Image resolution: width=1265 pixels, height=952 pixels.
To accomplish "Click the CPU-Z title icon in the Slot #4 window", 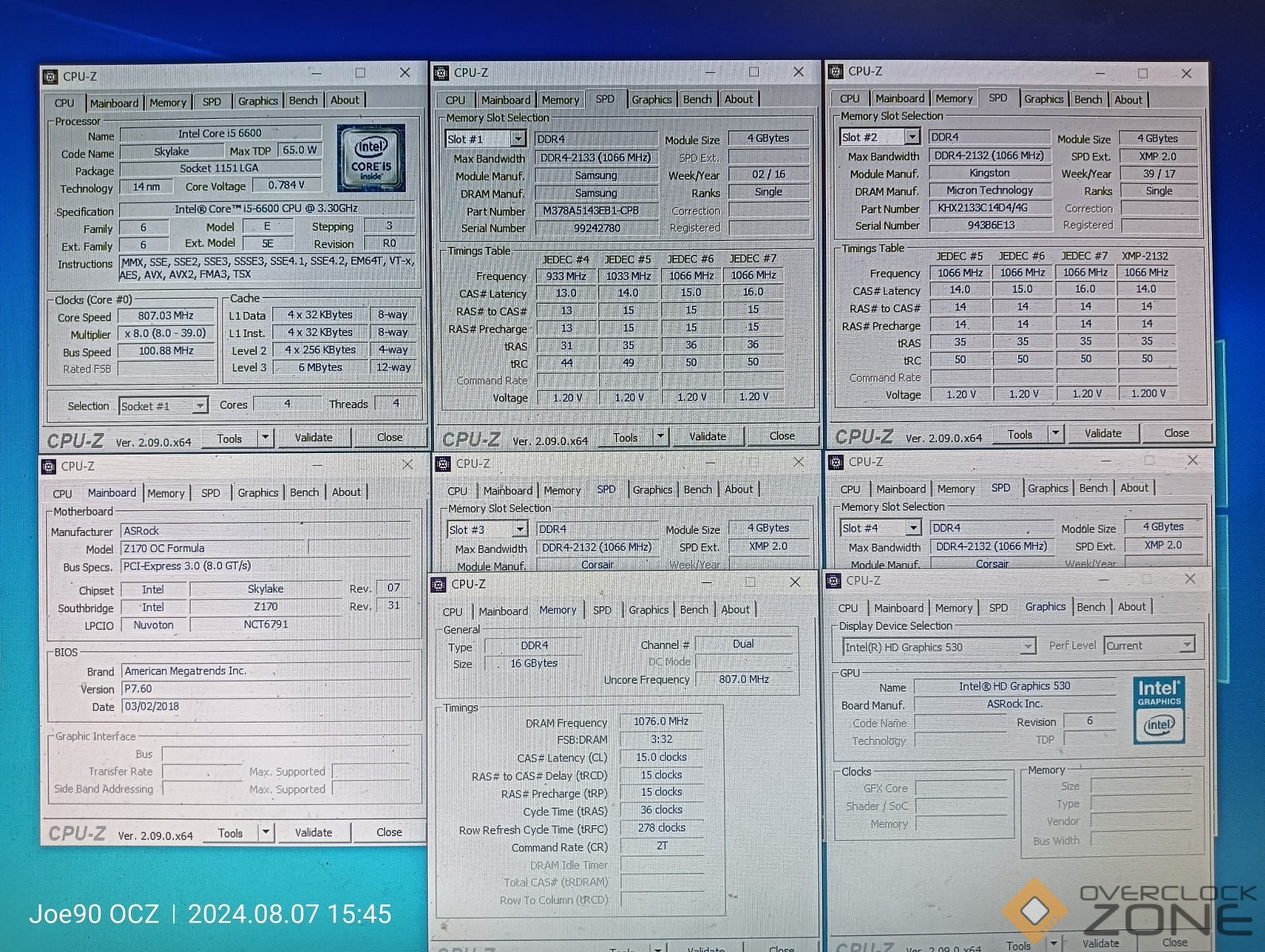I will pyautogui.click(x=835, y=462).
